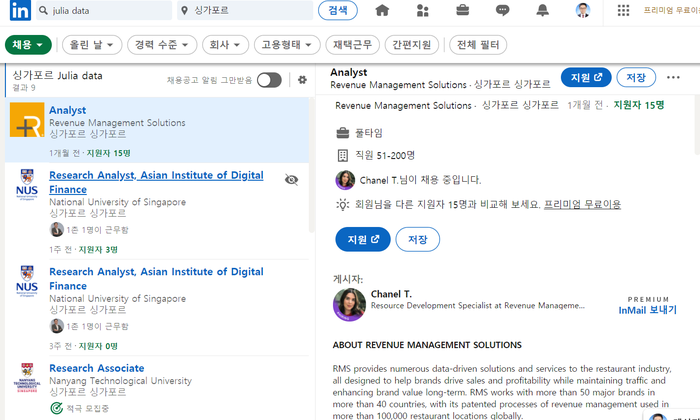Click lower 지원 apply button
This screenshot has width=700, height=420.
[363, 239]
